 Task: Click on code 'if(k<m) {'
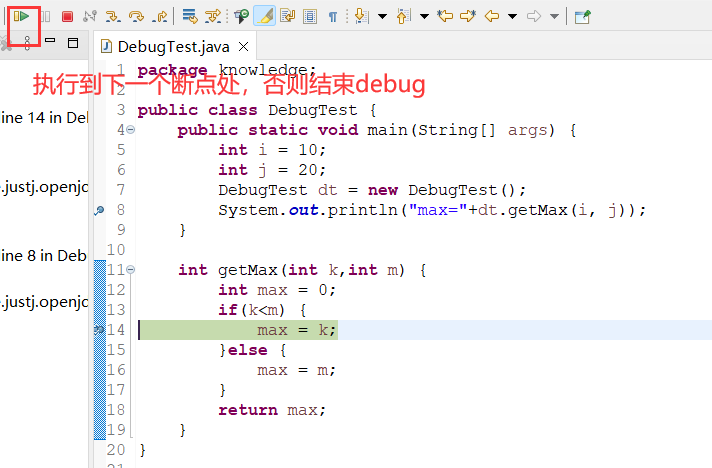tap(262, 310)
